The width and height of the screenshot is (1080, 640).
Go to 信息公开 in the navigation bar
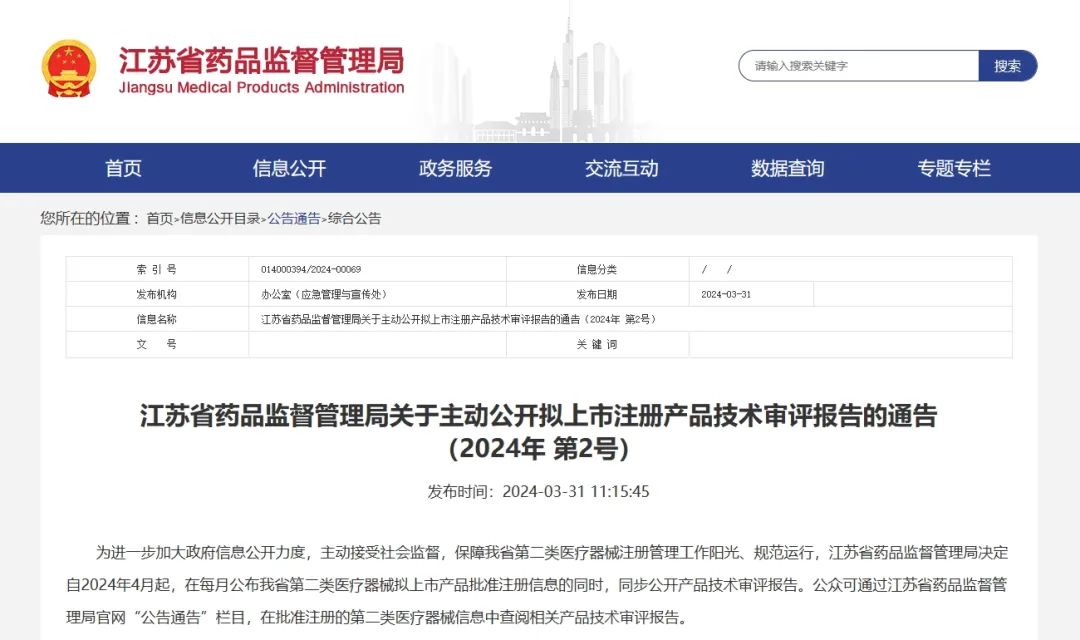click(289, 168)
